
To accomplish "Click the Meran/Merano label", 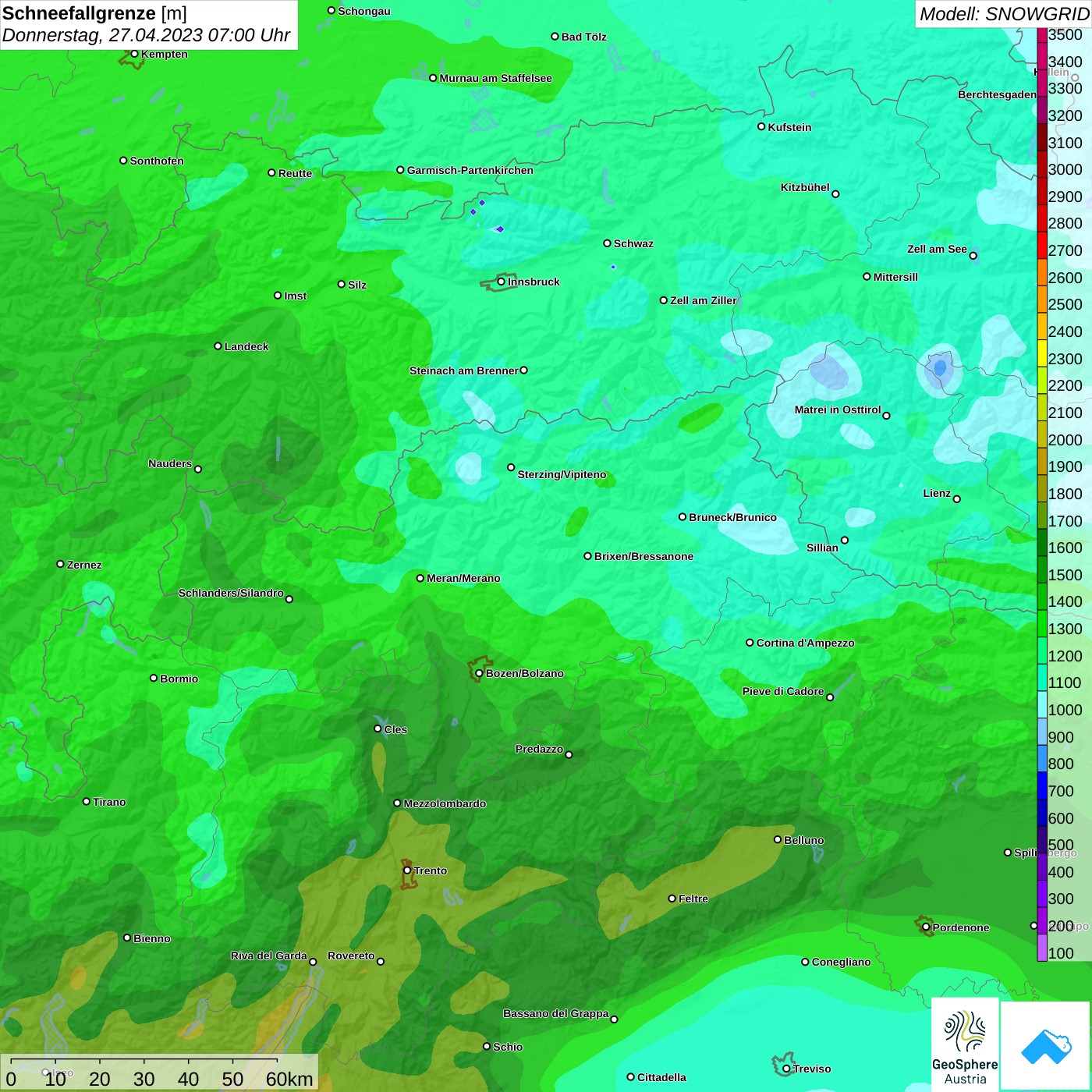I will coord(463,578).
